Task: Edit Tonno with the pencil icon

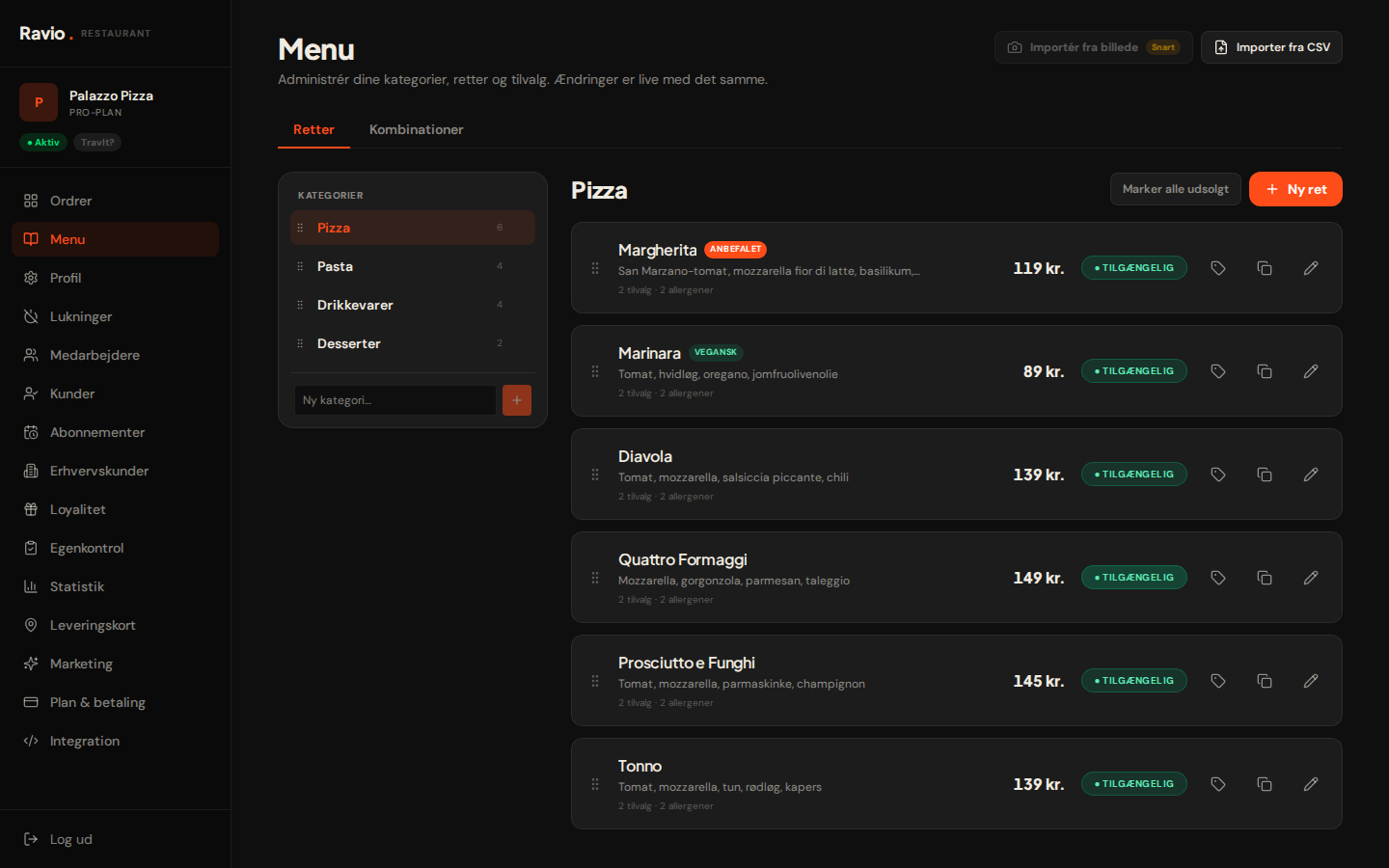Action: click(1311, 784)
